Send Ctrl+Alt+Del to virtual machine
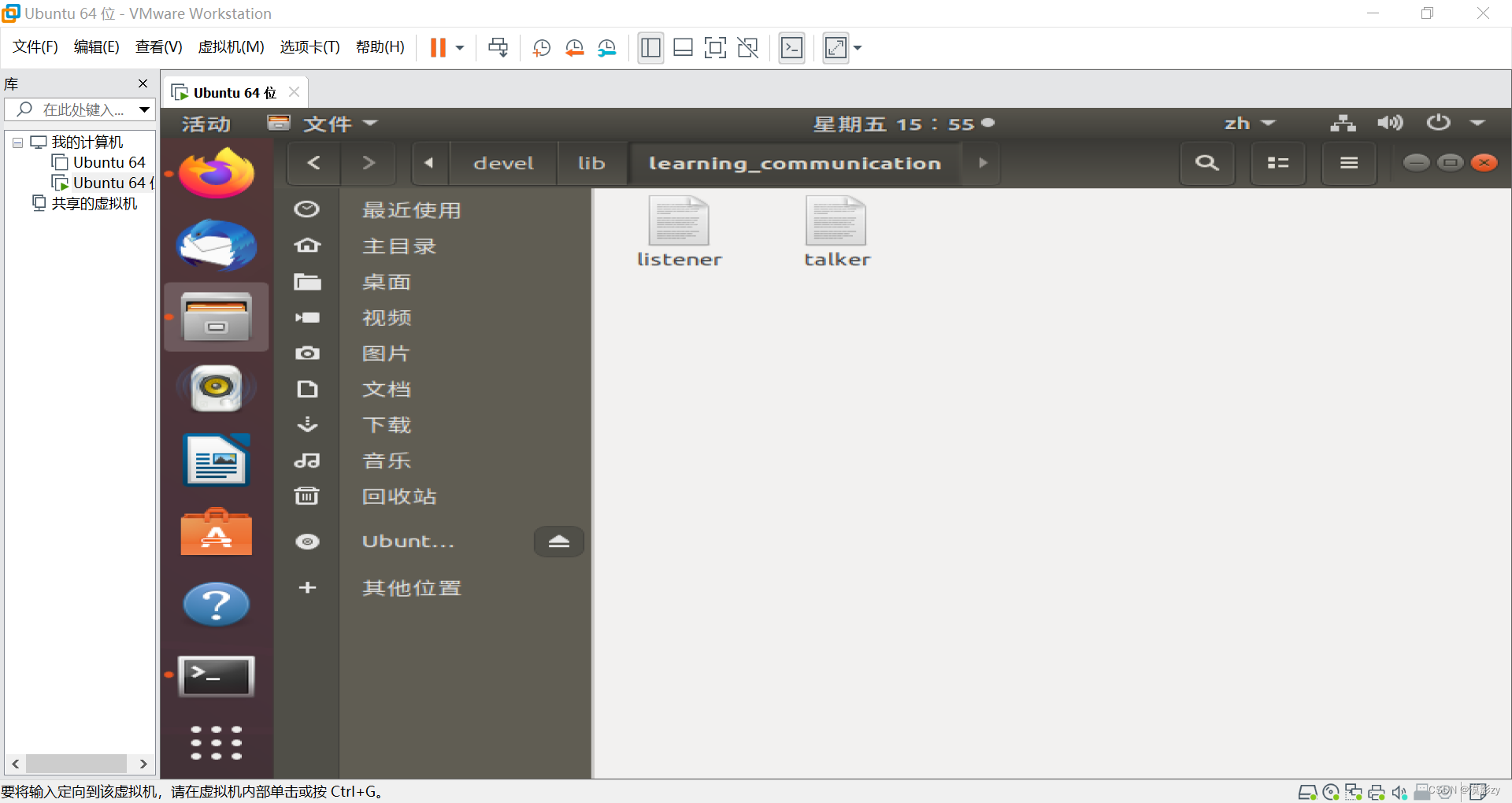The width and height of the screenshot is (1512, 803). (x=498, y=48)
